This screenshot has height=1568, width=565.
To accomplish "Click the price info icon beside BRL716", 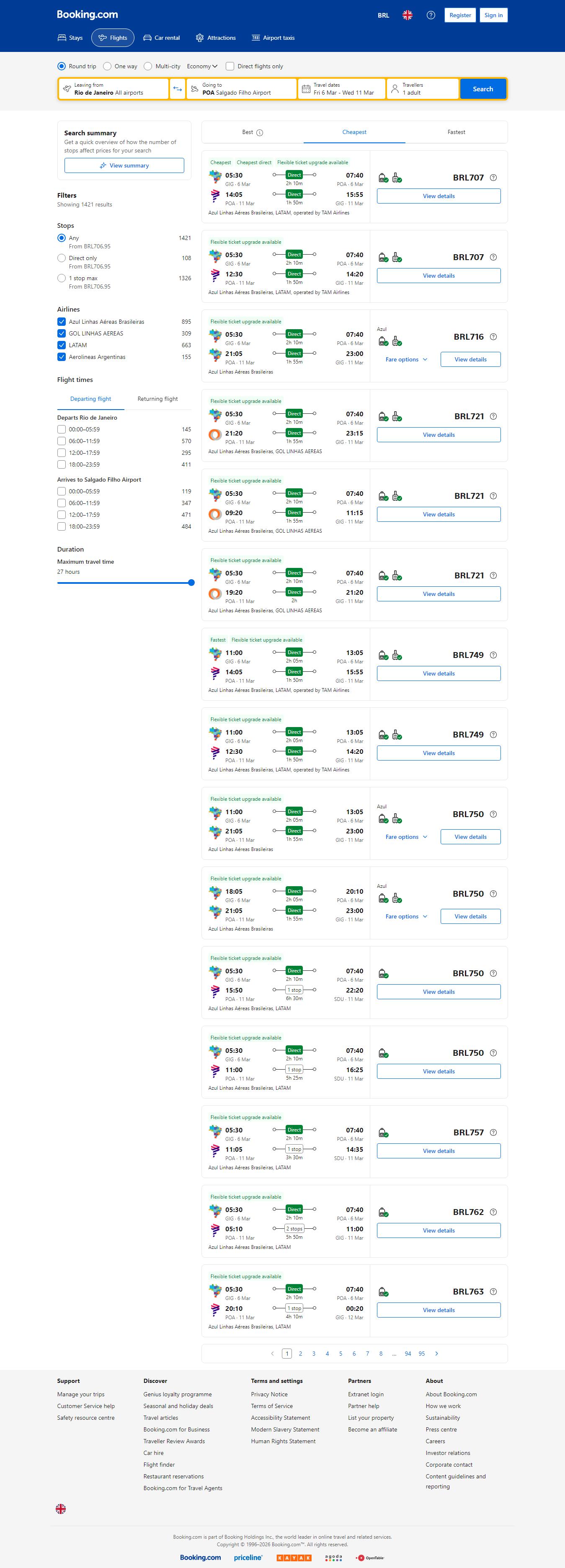I will click(x=493, y=337).
